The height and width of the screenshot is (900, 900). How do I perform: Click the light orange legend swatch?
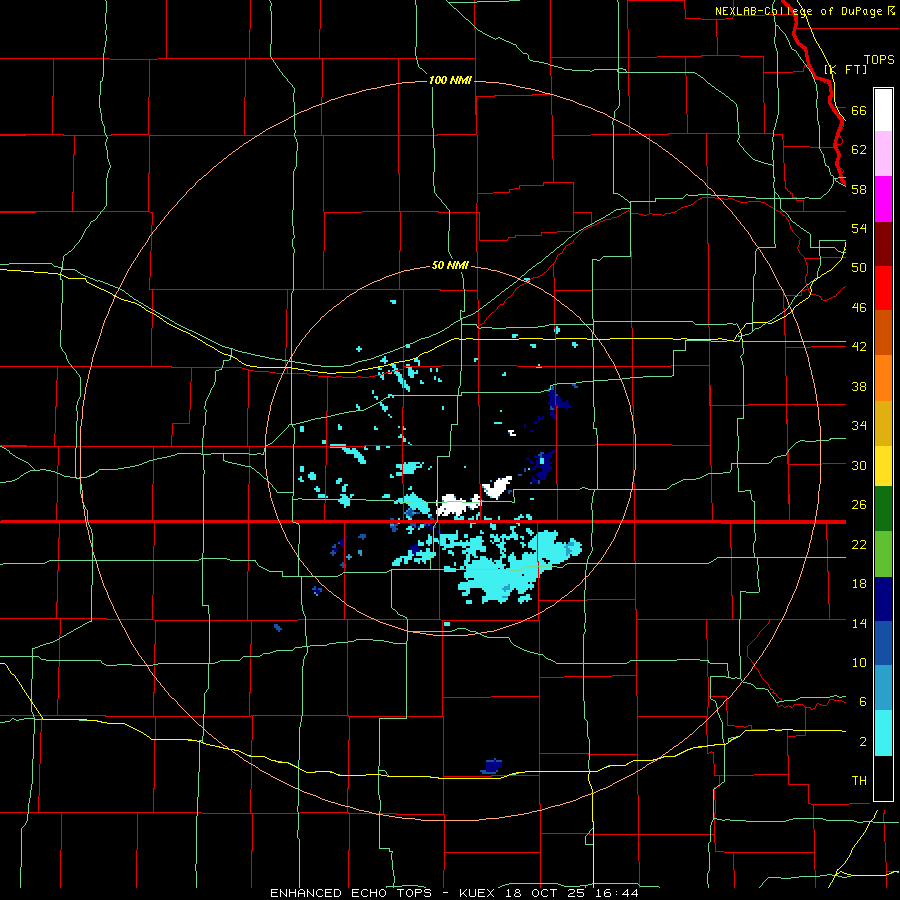tap(883, 378)
